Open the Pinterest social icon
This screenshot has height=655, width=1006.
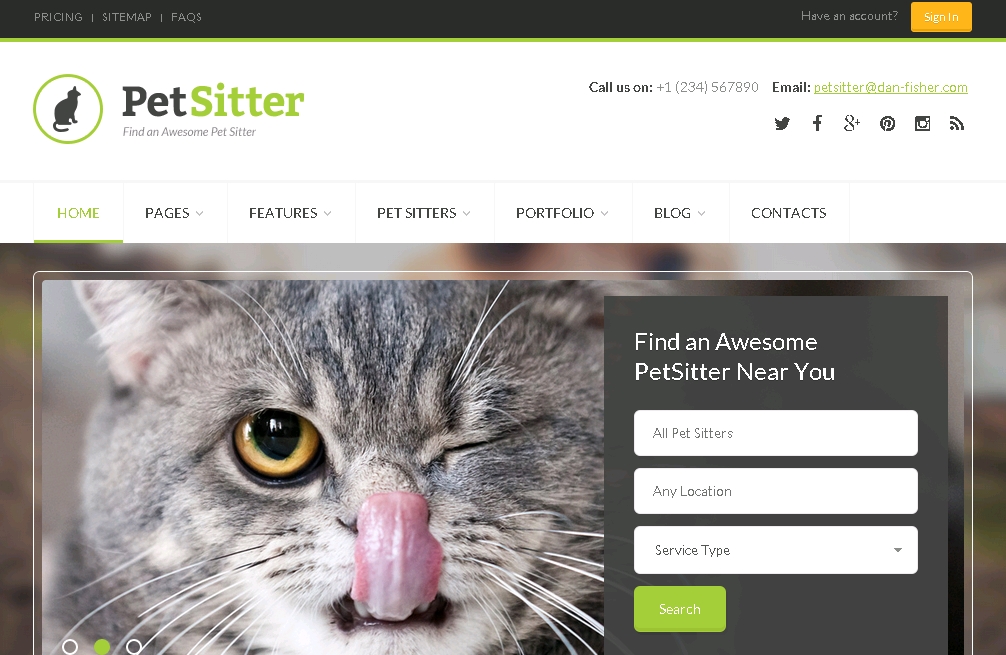[x=887, y=123]
